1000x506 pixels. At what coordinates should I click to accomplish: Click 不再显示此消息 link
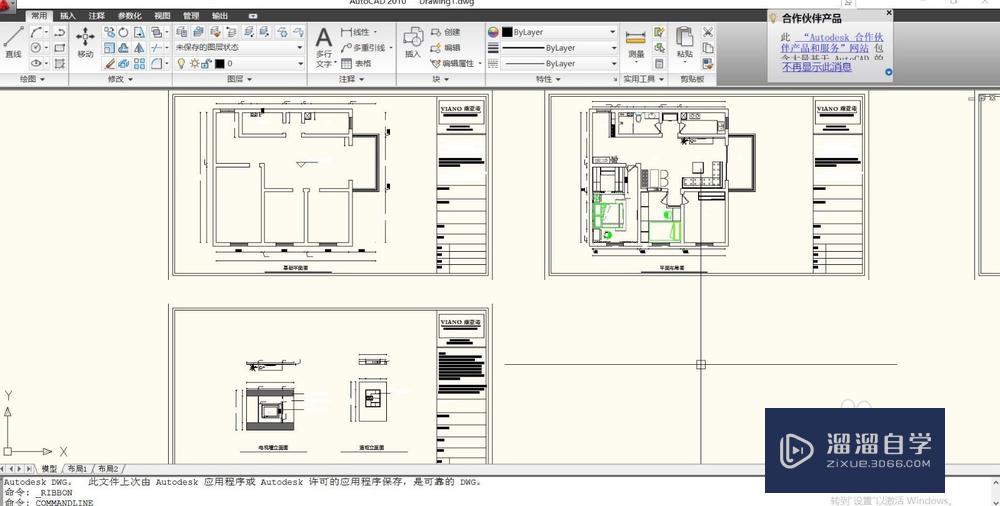817,67
